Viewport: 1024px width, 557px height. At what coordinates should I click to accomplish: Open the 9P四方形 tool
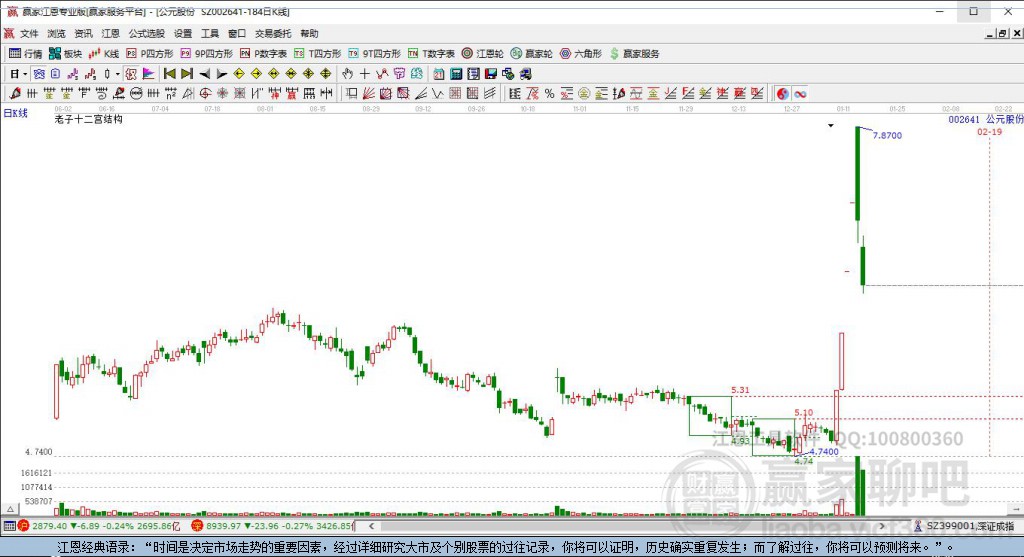tap(206, 54)
